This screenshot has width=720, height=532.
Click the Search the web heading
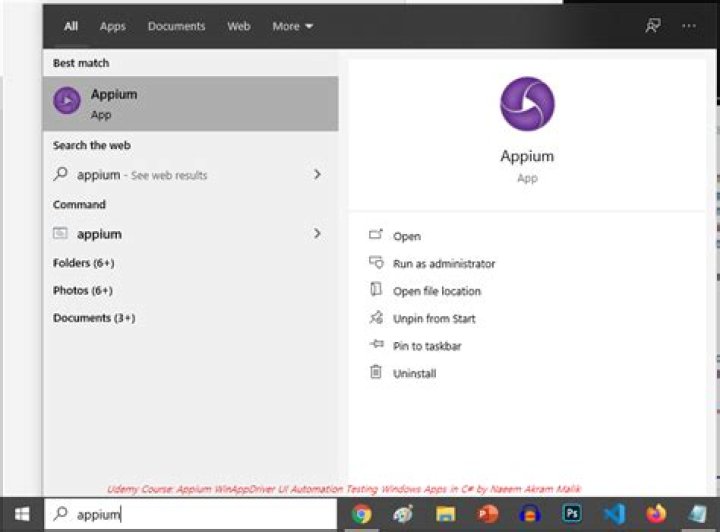click(x=92, y=146)
